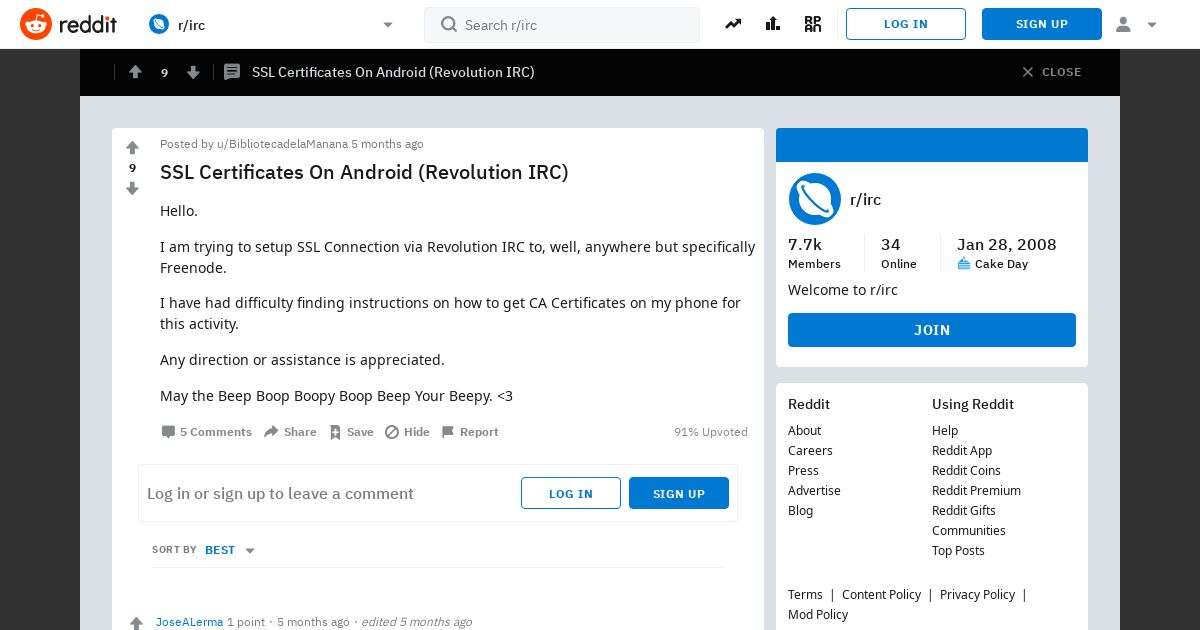This screenshot has width=1200, height=630.
Task: Open the About link
Action: (804, 430)
